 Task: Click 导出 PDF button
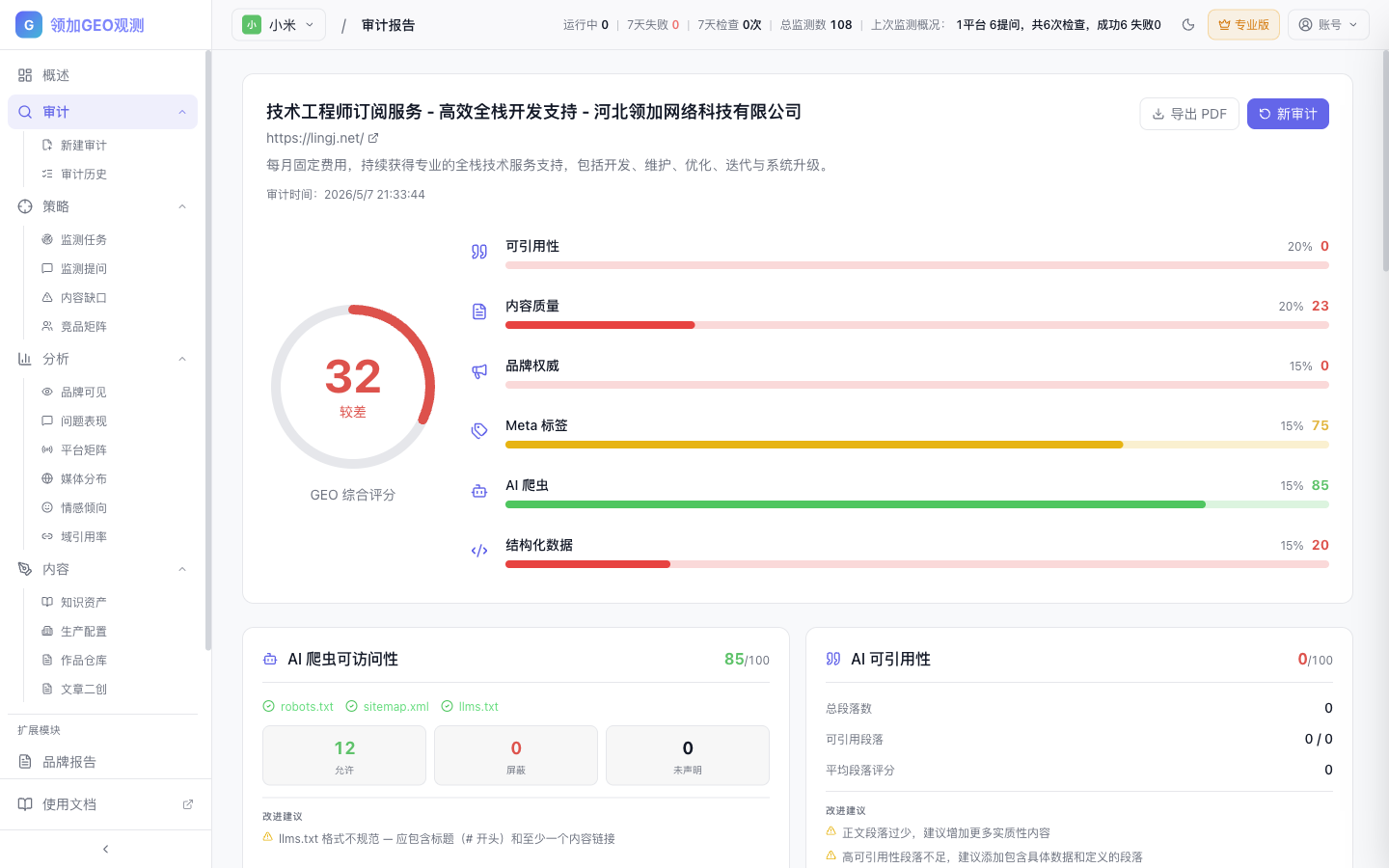[x=1189, y=114]
